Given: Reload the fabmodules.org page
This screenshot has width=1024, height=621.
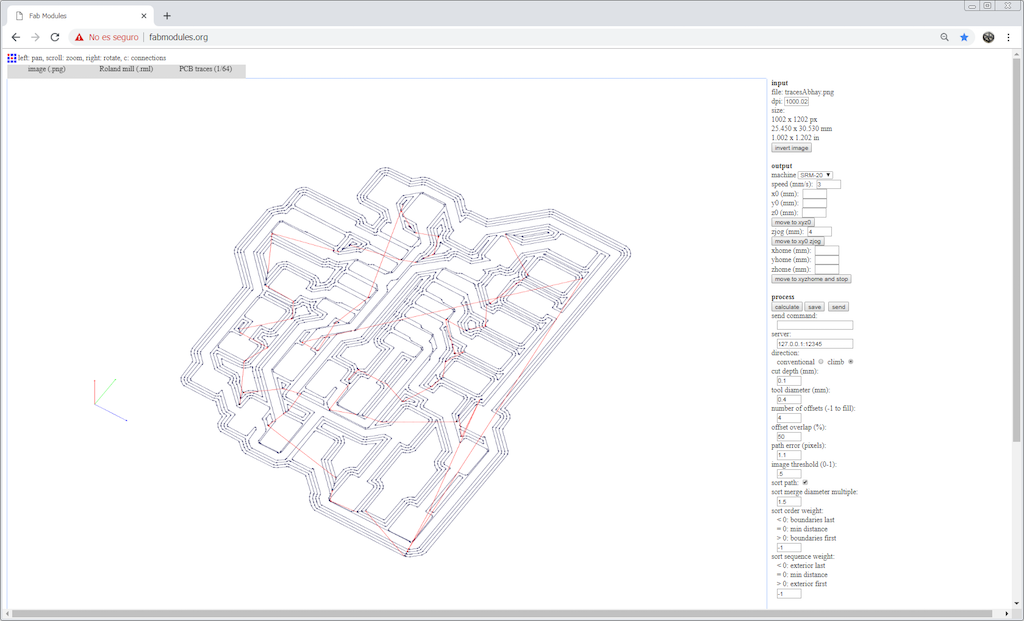Looking at the screenshot, I should 55,37.
